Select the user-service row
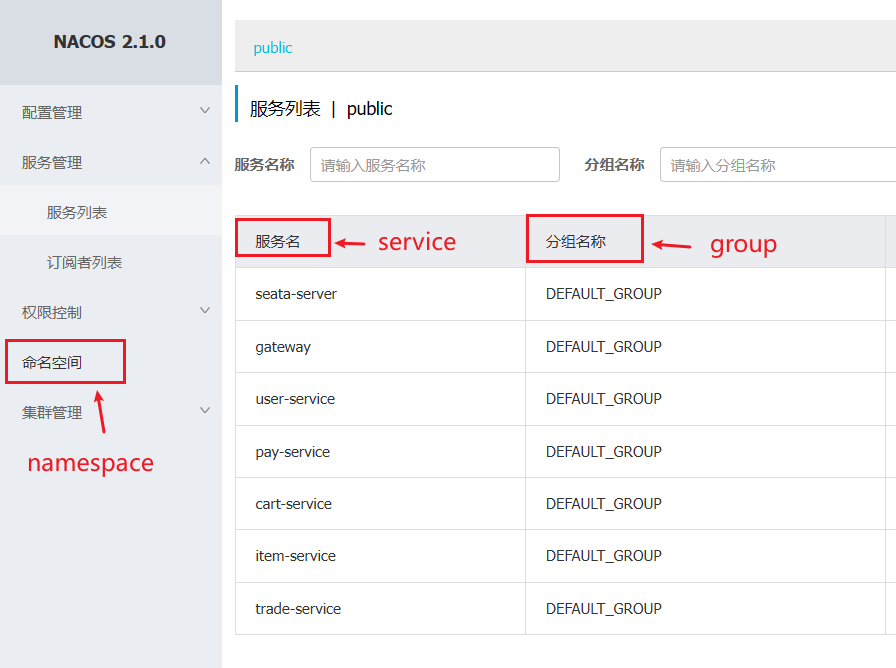This screenshot has width=896, height=668. [295, 399]
